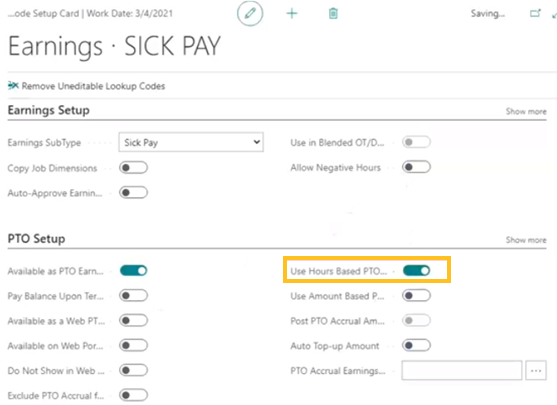Click Show more in PTO Setup
This screenshot has width=557, height=405.
[x=526, y=240]
